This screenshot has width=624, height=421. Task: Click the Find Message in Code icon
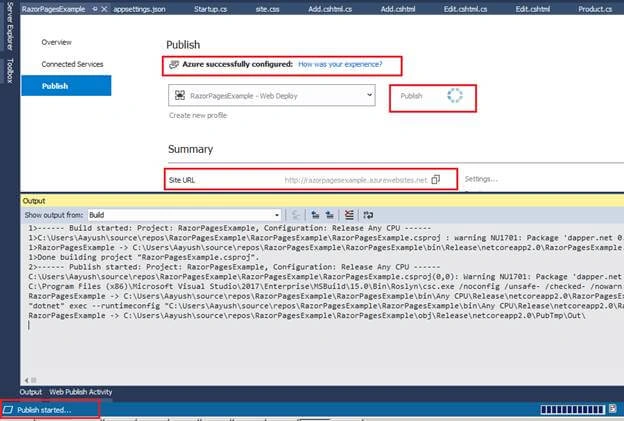coord(296,215)
